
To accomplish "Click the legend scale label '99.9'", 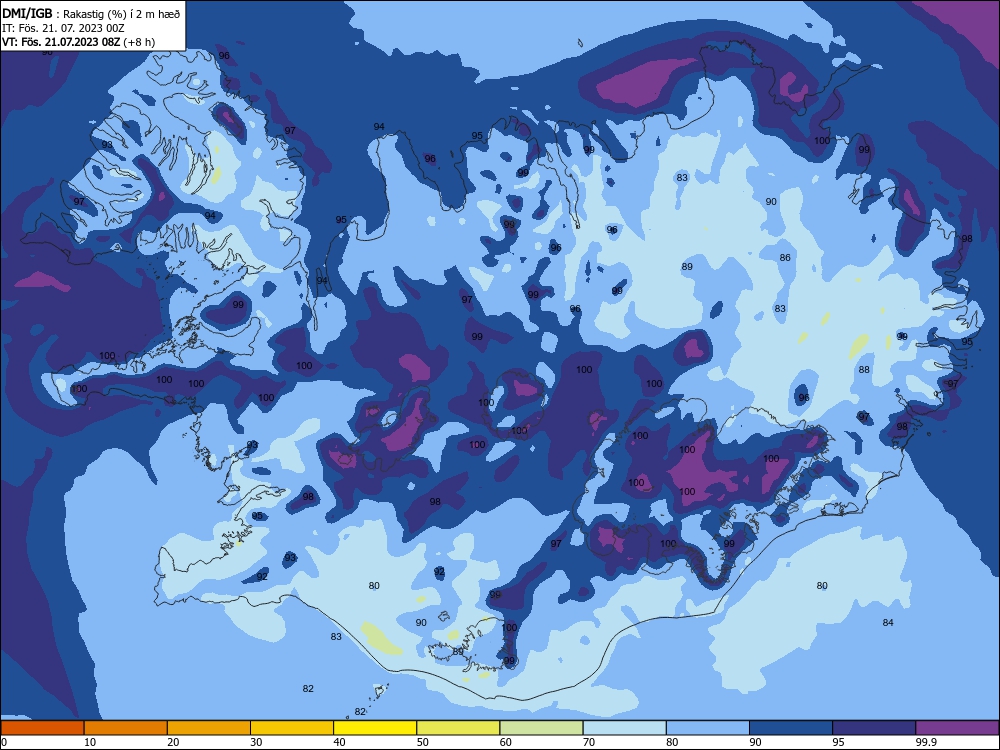I will click(926, 742).
